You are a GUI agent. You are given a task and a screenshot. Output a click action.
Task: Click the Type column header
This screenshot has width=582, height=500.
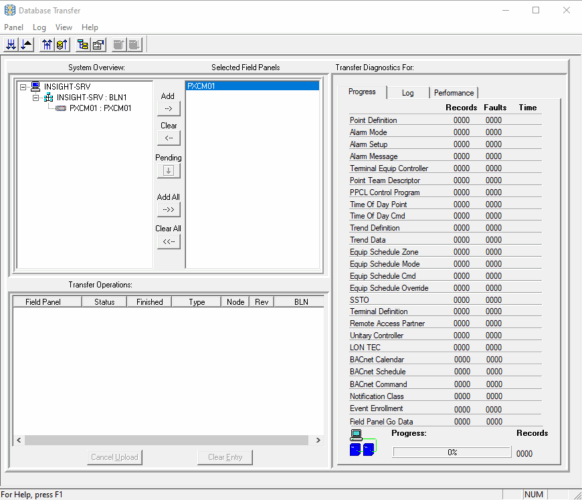[x=196, y=302]
